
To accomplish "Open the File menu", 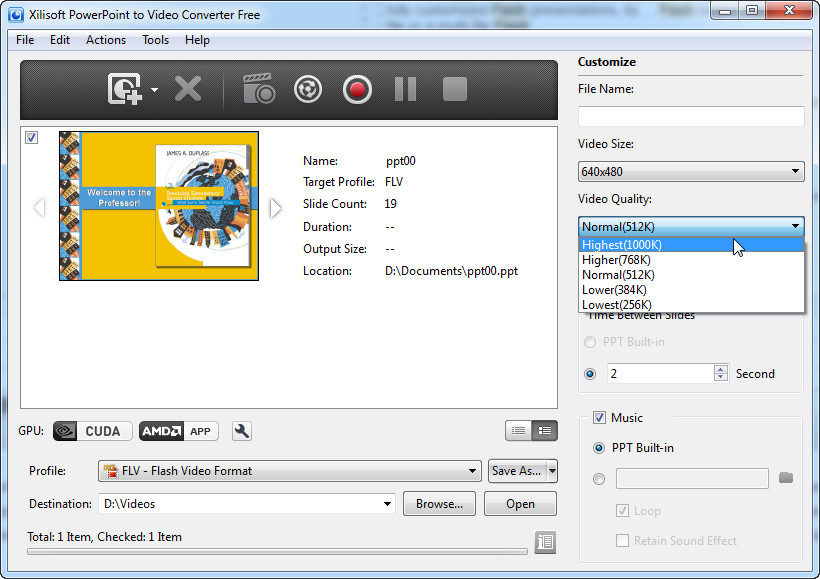I will 25,40.
